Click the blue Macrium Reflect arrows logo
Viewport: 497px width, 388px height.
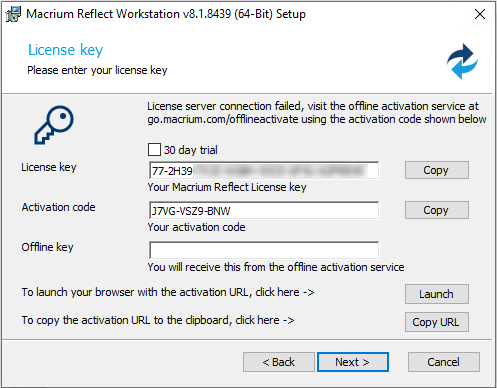point(462,62)
